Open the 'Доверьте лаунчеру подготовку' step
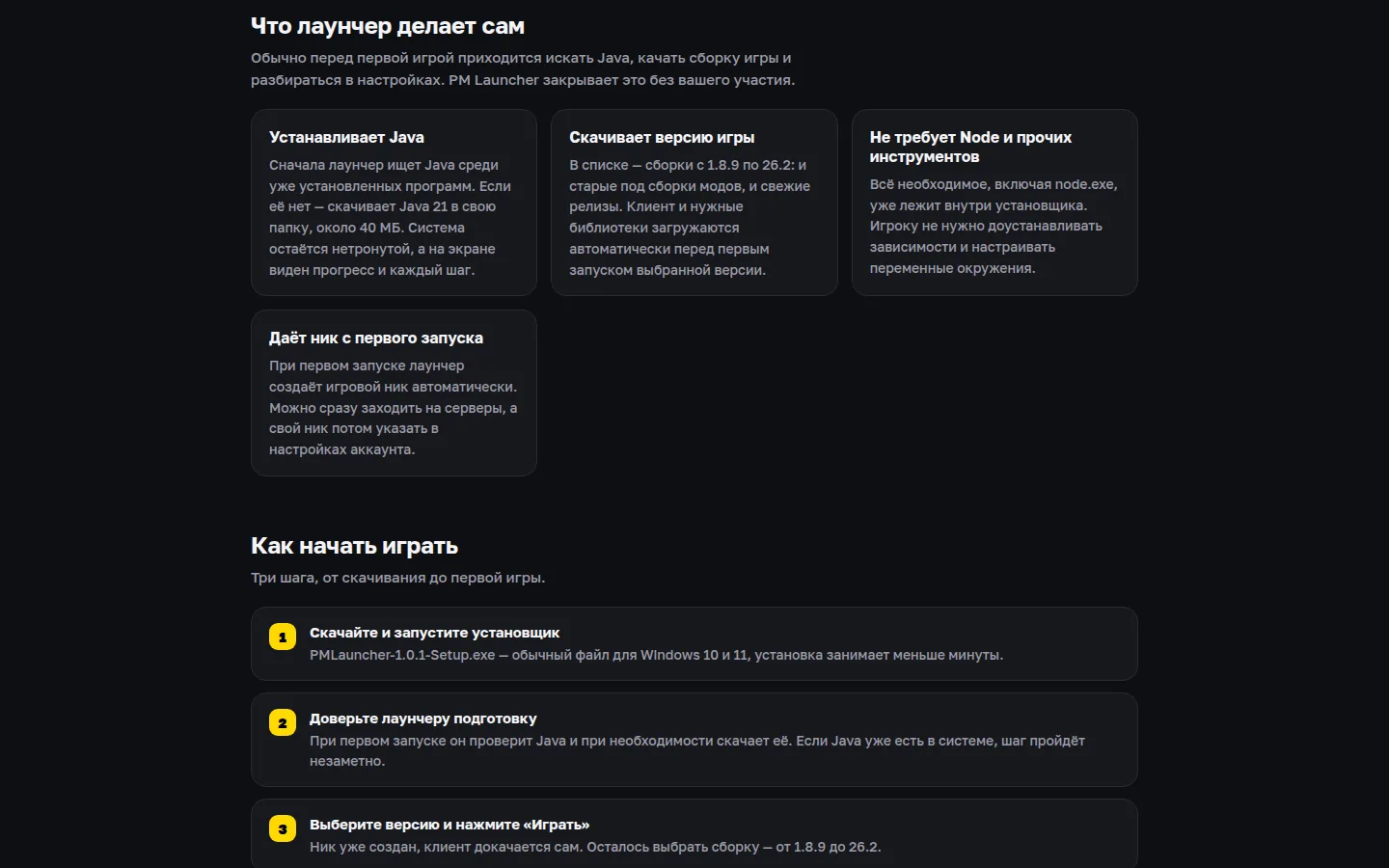The image size is (1389, 868). coord(694,740)
